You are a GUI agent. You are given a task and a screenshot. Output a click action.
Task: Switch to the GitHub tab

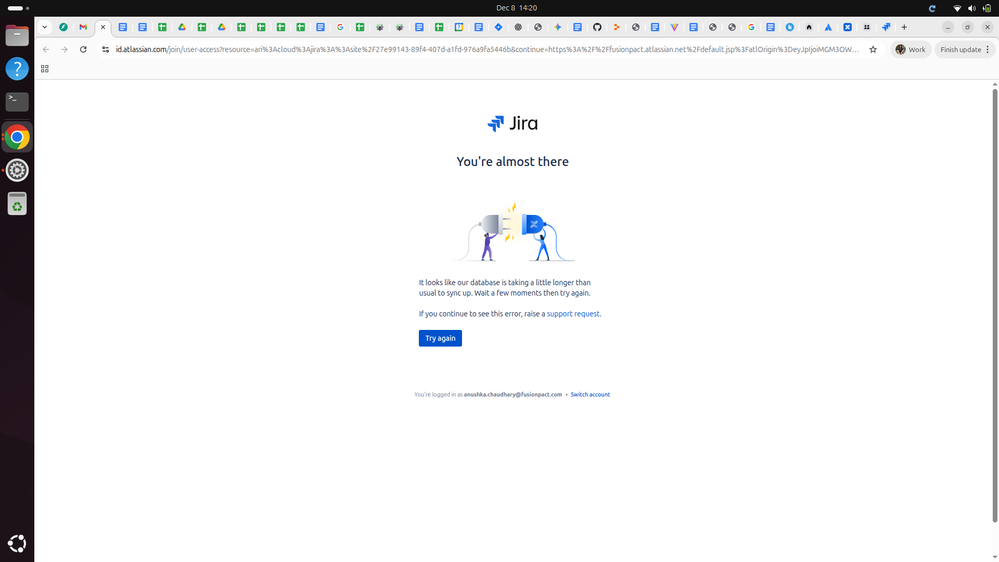597,27
